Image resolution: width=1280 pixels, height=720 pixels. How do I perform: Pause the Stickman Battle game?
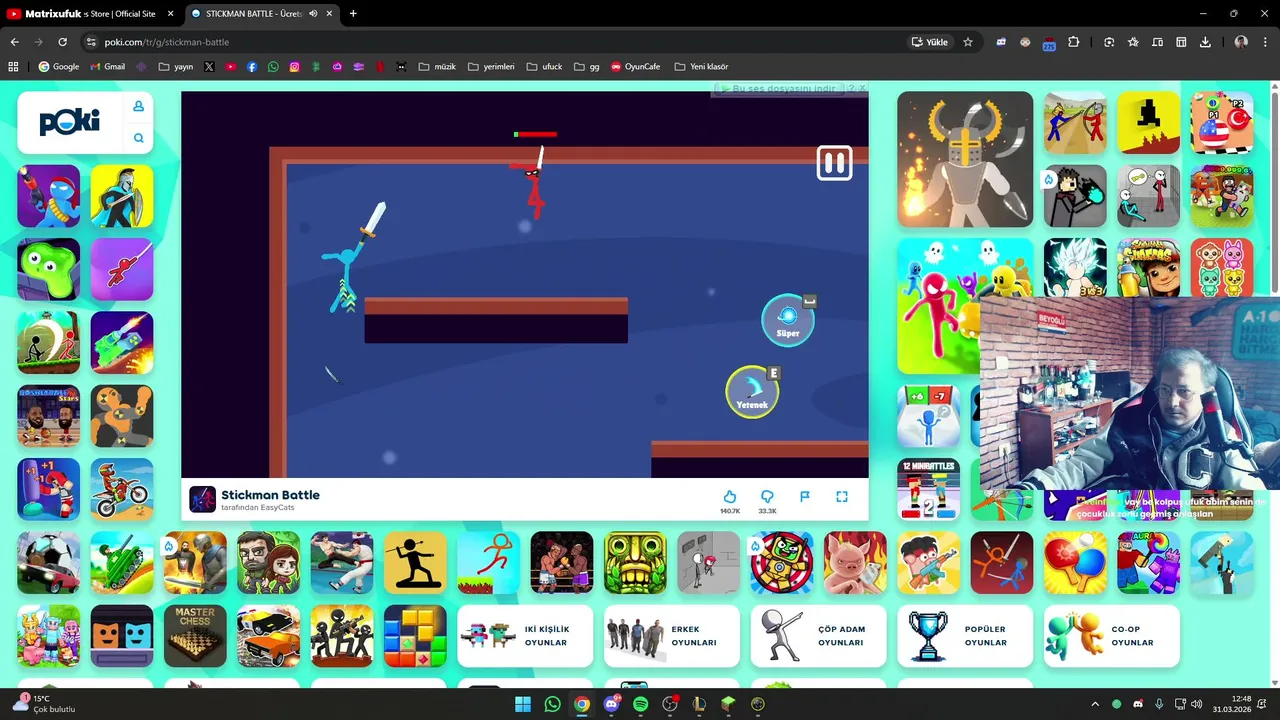pyautogui.click(x=834, y=163)
